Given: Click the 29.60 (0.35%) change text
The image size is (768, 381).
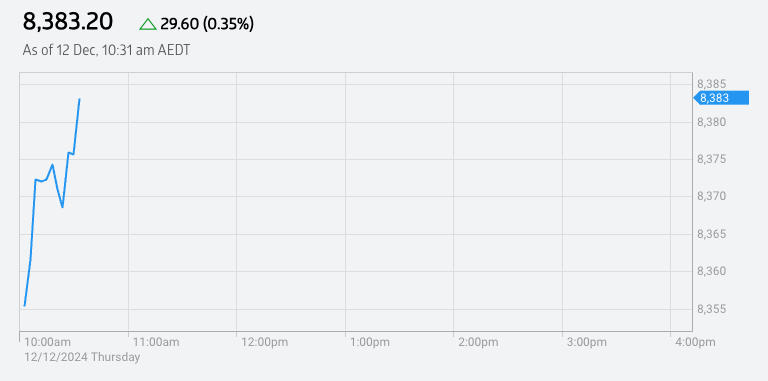Looking at the screenshot, I should coord(207,24).
